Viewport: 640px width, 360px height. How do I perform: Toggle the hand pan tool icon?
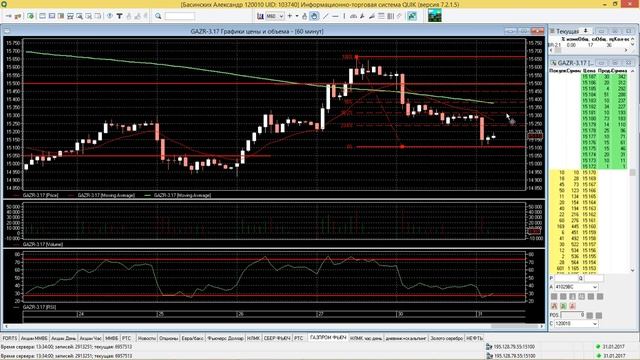(x=314, y=16)
